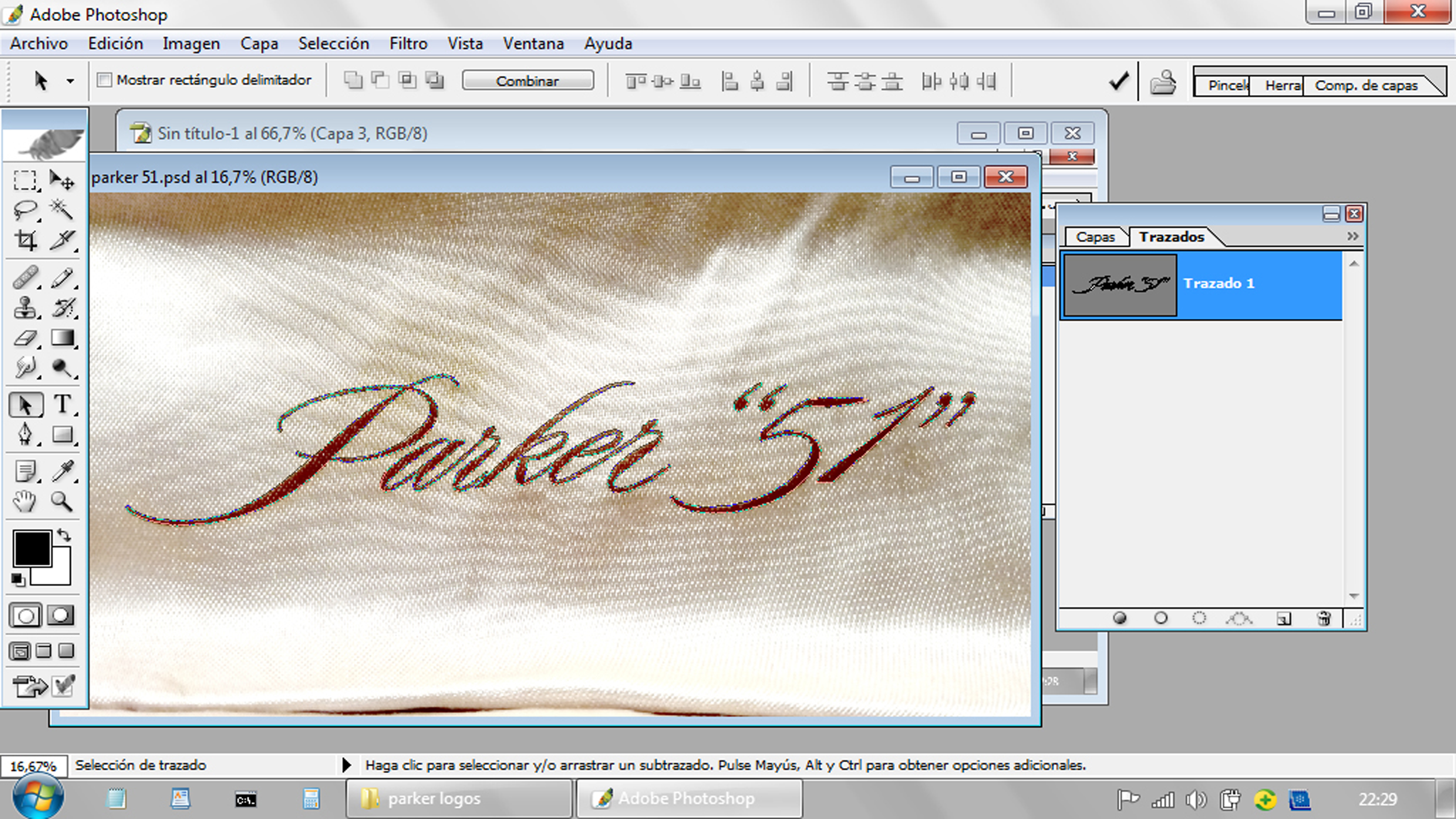The height and width of the screenshot is (819, 1456).
Task: Switch to the Capas tab
Action: coord(1095,237)
